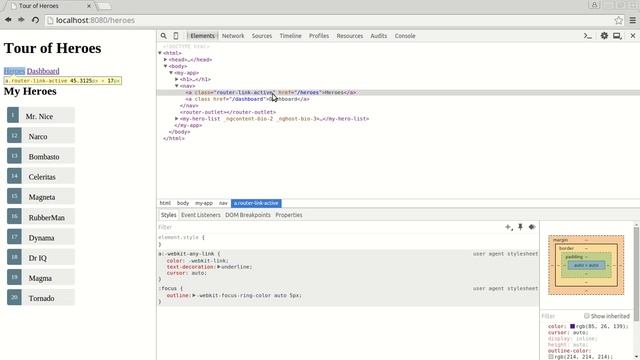Open a new browser tab
This screenshot has height=360, width=640.
104,6
